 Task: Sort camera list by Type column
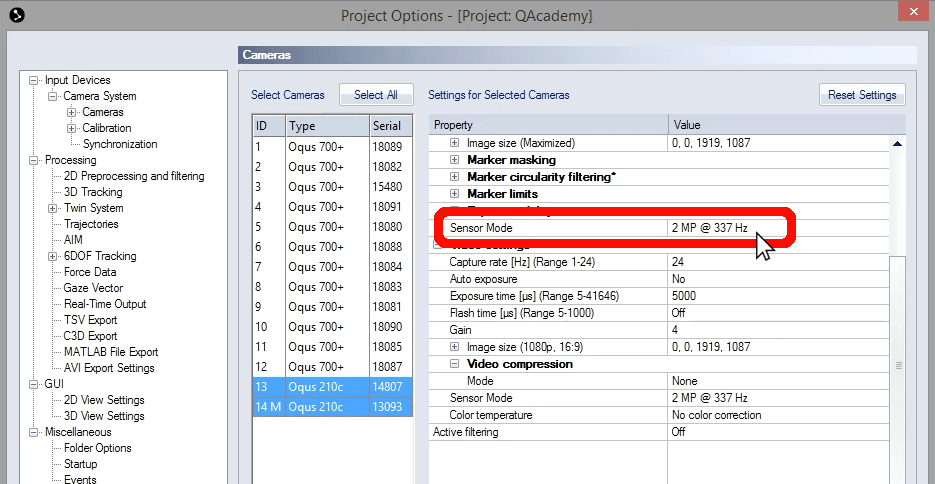point(327,126)
